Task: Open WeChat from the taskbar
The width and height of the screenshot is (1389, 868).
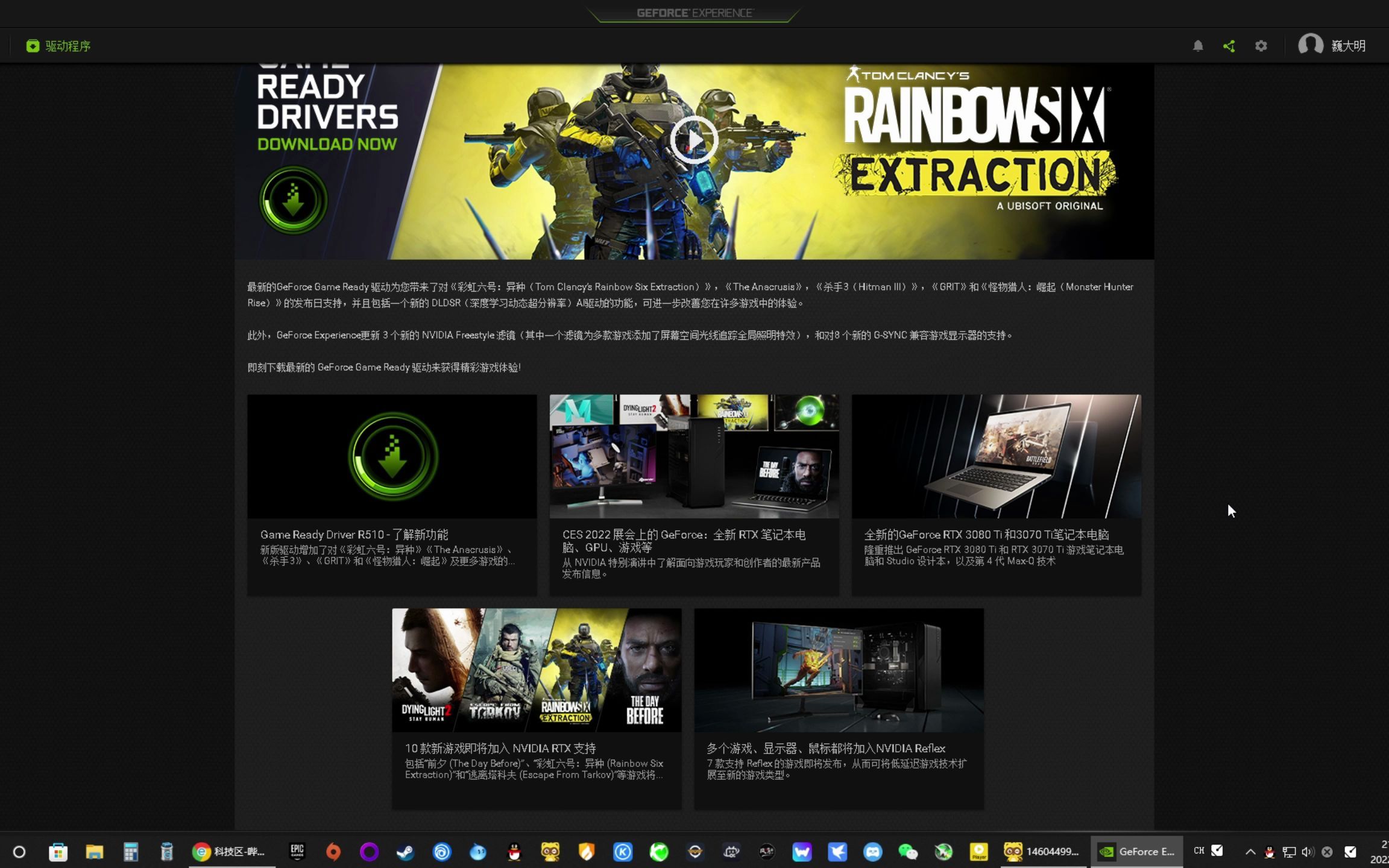Action: click(x=907, y=852)
